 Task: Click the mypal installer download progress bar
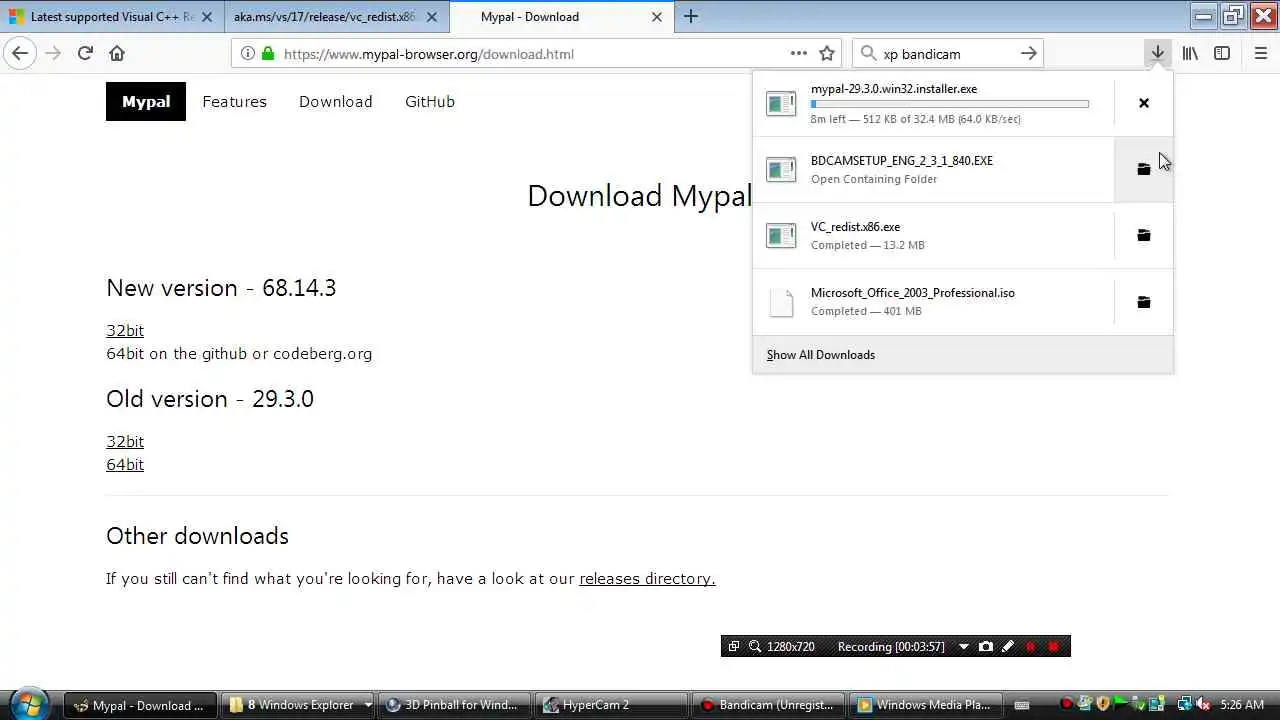tap(950, 104)
